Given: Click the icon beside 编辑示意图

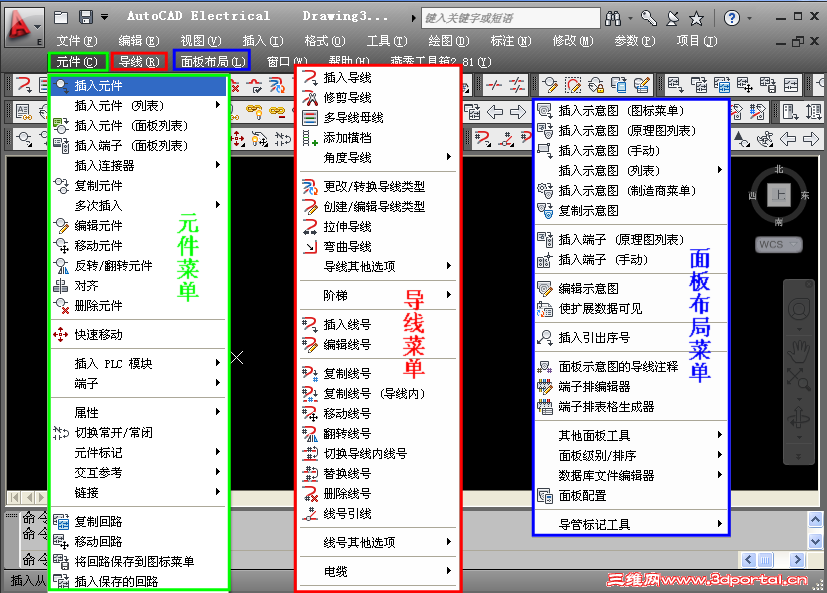Looking at the screenshot, I should [545, 289].
